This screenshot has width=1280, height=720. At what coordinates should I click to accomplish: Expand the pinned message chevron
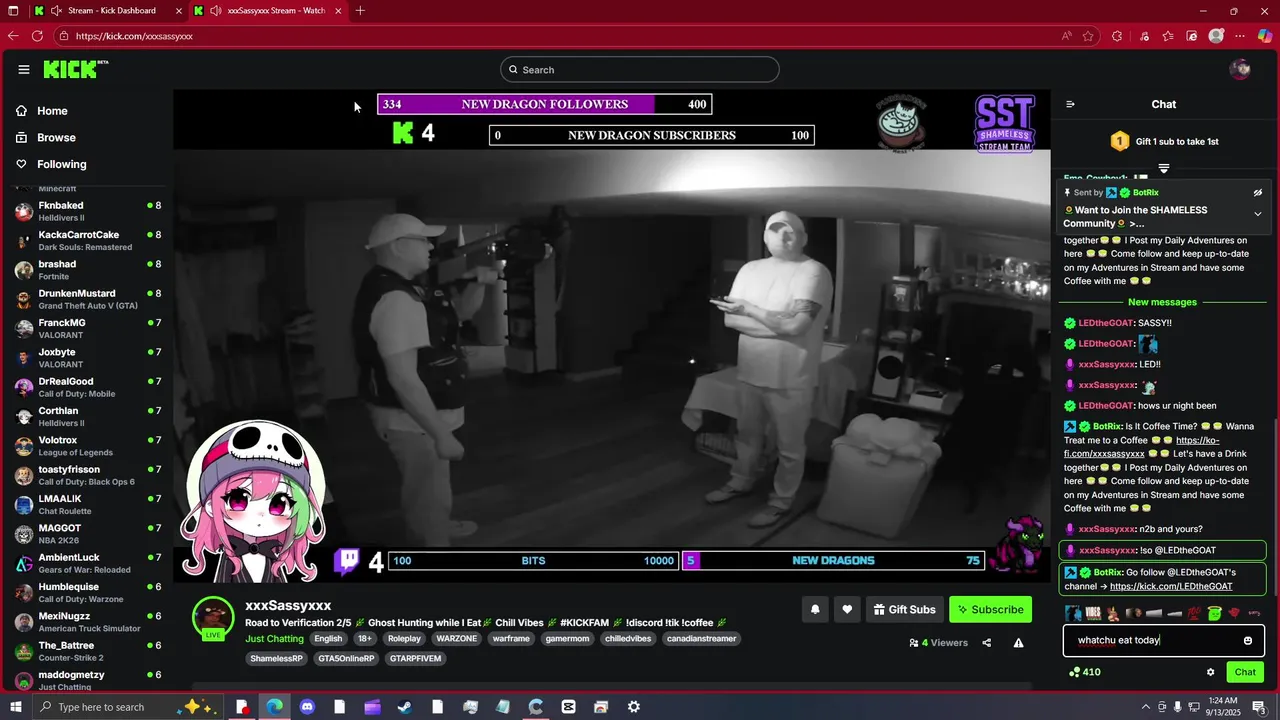1258,214
